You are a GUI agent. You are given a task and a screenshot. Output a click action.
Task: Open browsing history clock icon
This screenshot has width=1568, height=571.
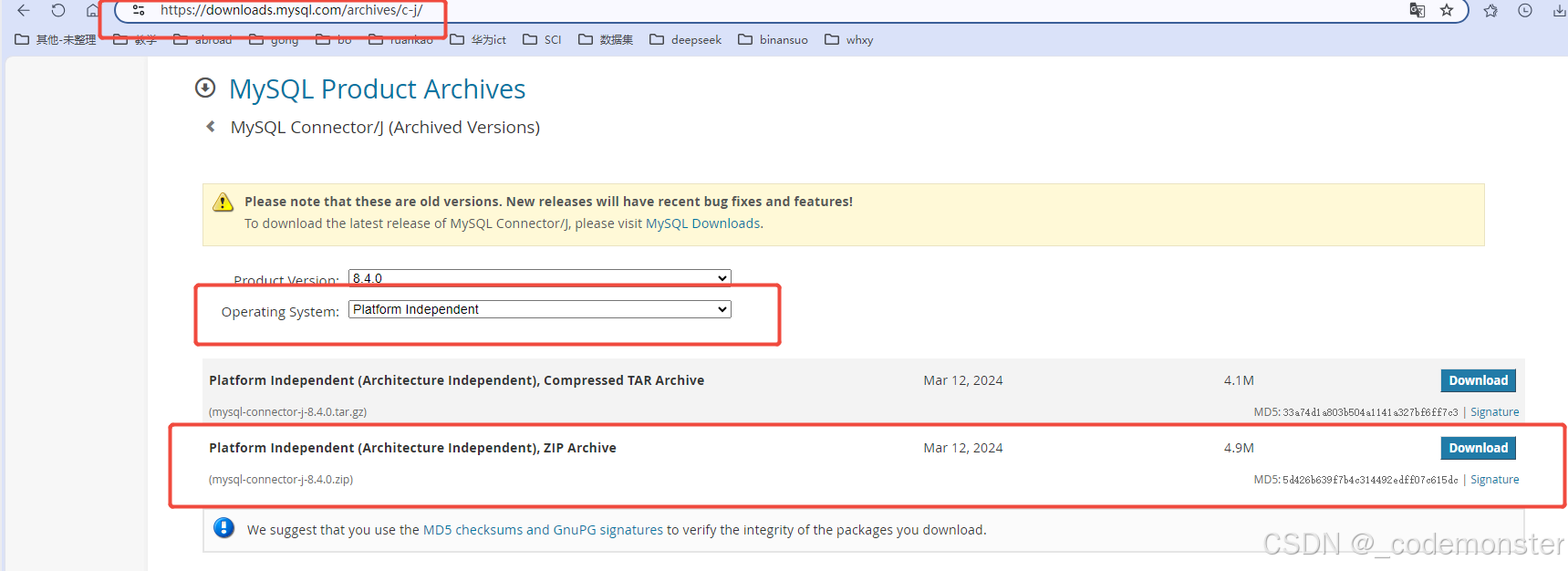[x=1524, y=10]
